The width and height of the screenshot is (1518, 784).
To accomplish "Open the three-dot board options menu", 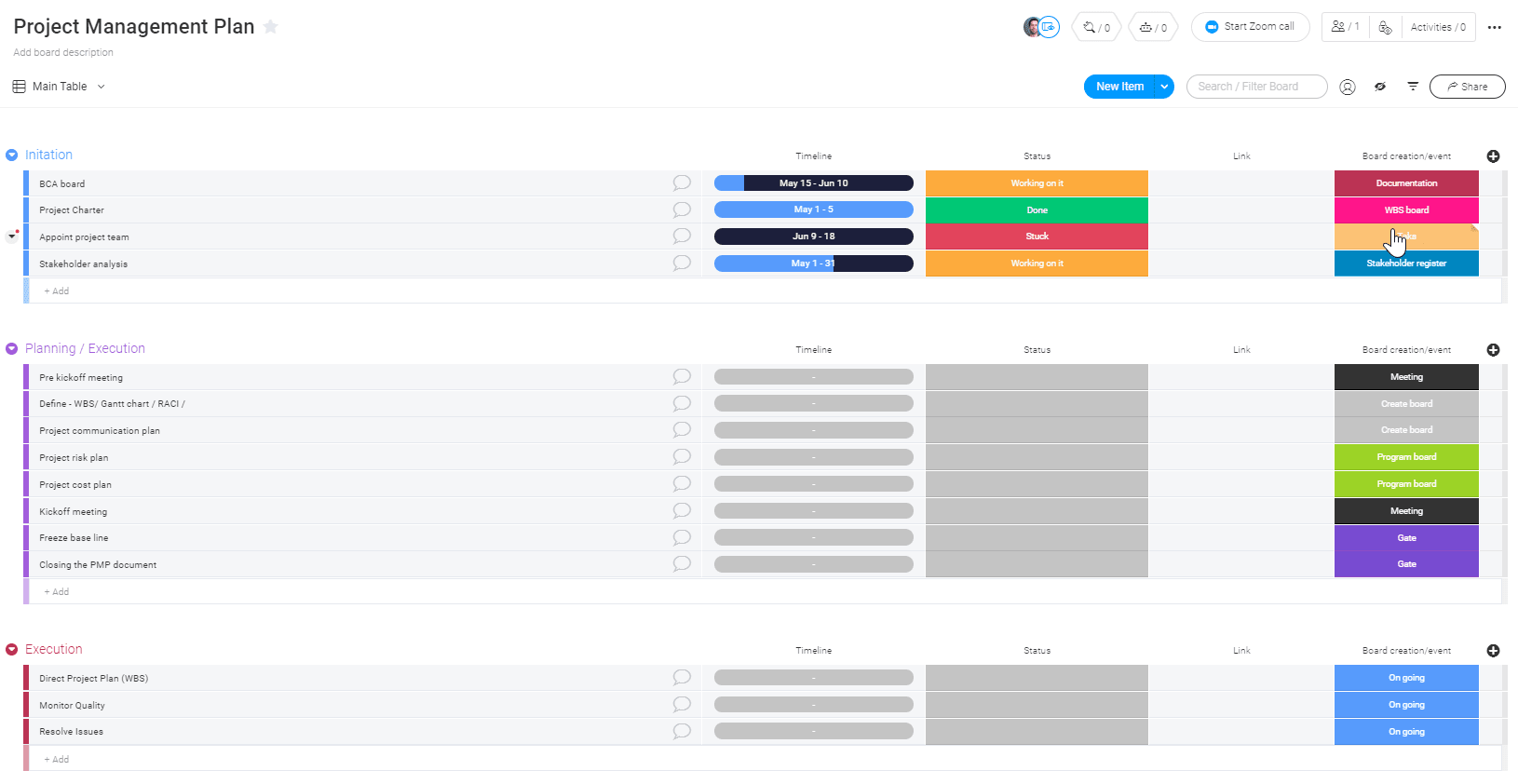I will (1494, 27).
